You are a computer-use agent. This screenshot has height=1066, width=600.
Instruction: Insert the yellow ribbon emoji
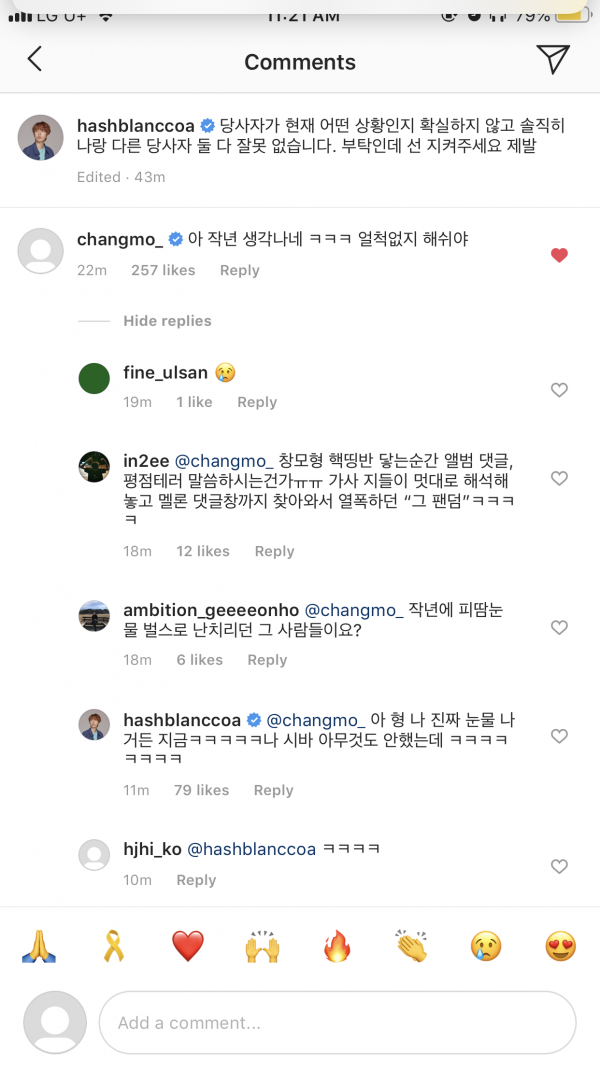[112, 946]
